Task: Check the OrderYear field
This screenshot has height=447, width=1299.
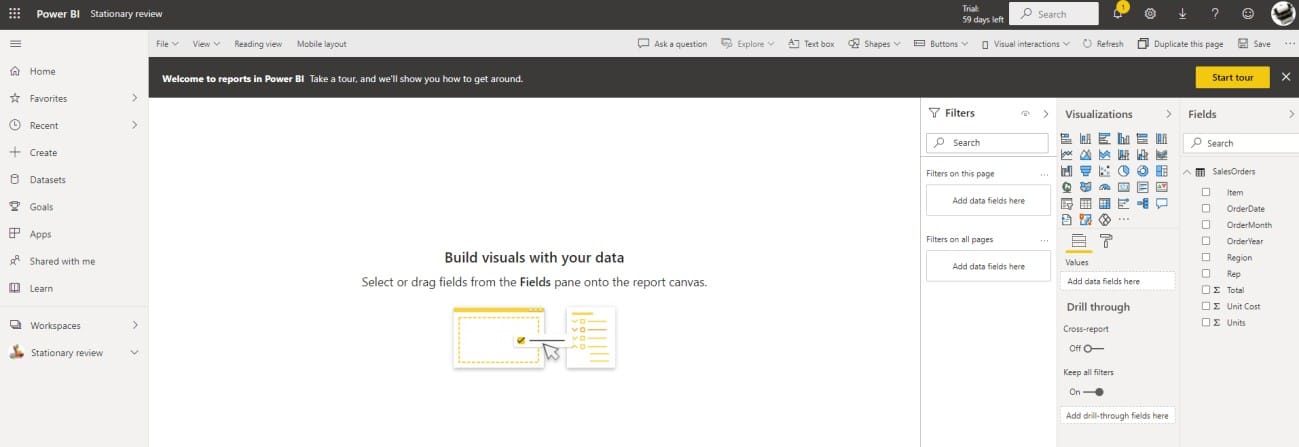Action: [1206, 241]
